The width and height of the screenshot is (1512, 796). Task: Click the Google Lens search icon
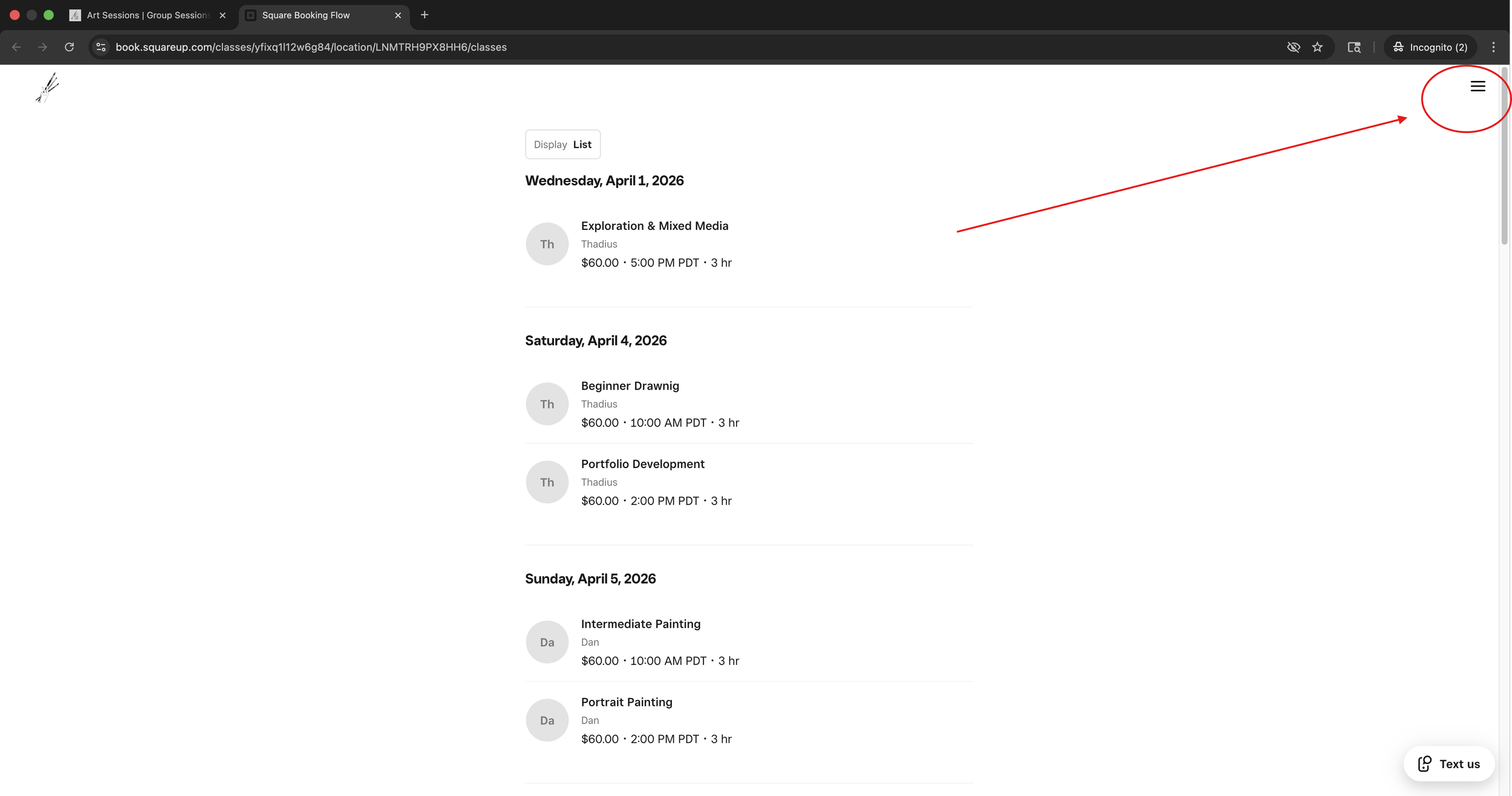click(x=1354, y=47)
